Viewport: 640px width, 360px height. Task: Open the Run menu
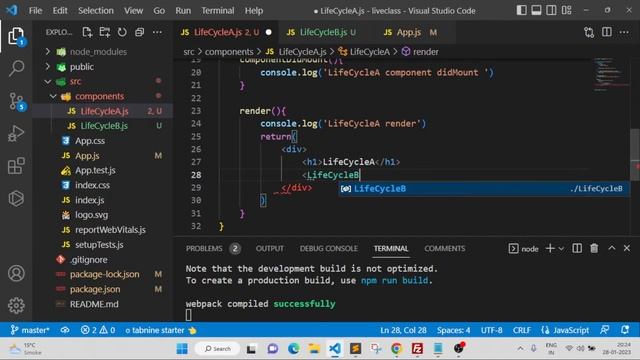click(183, 11)
